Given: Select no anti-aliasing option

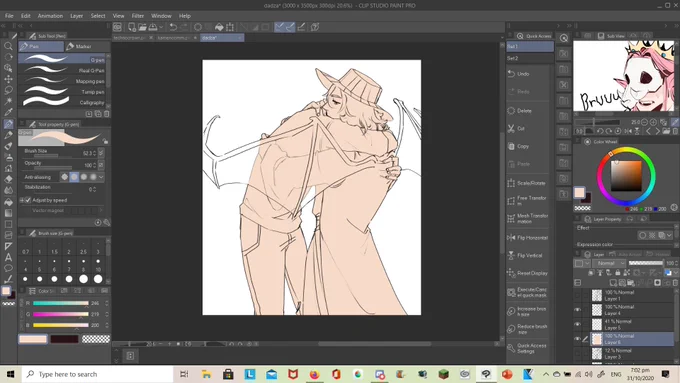Looking at the screenshot, I should click(x=65, y=177).
